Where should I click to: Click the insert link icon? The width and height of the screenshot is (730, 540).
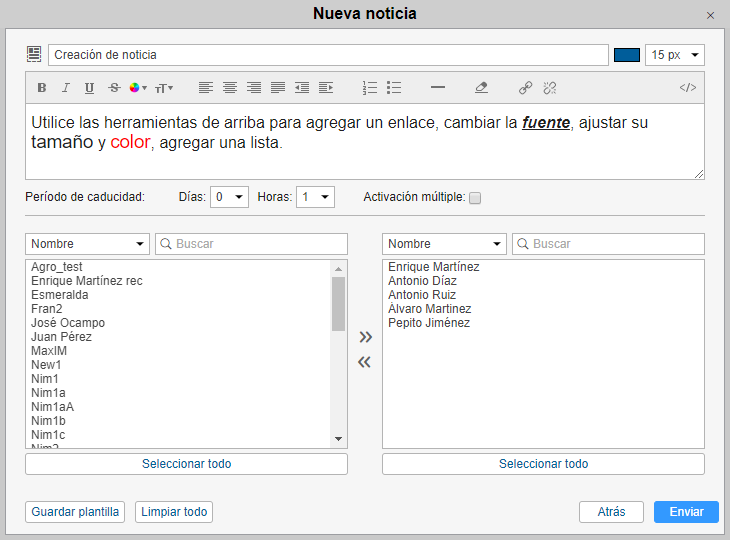click(525, 88)
